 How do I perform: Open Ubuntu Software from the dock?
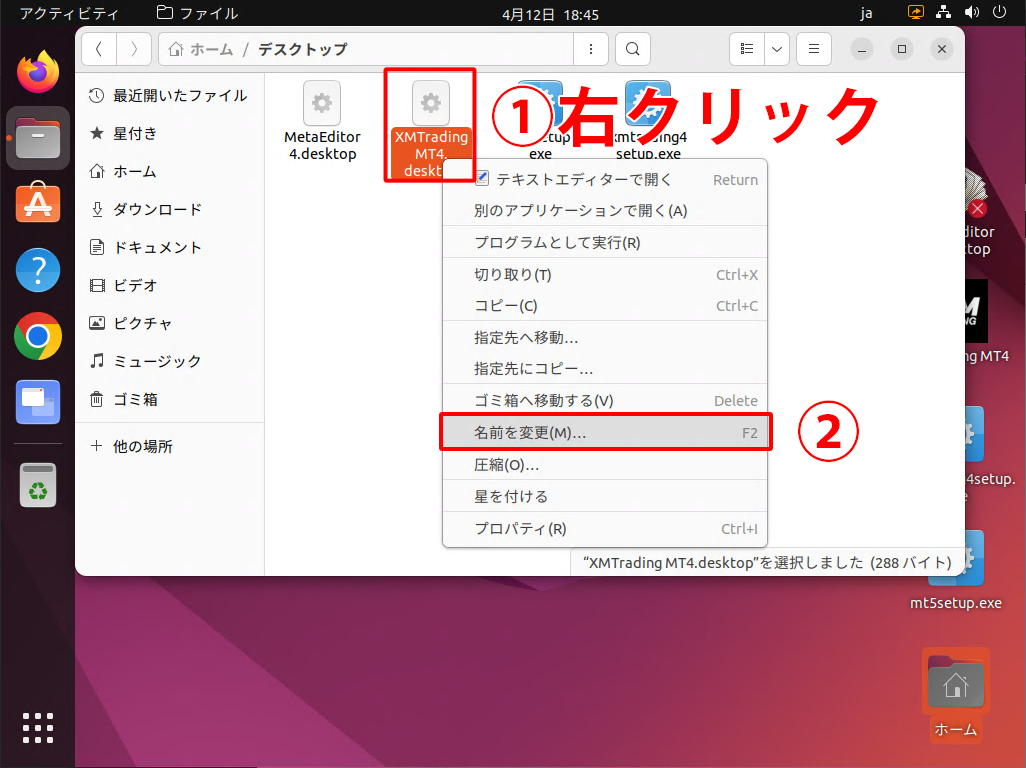pos(38,204)
